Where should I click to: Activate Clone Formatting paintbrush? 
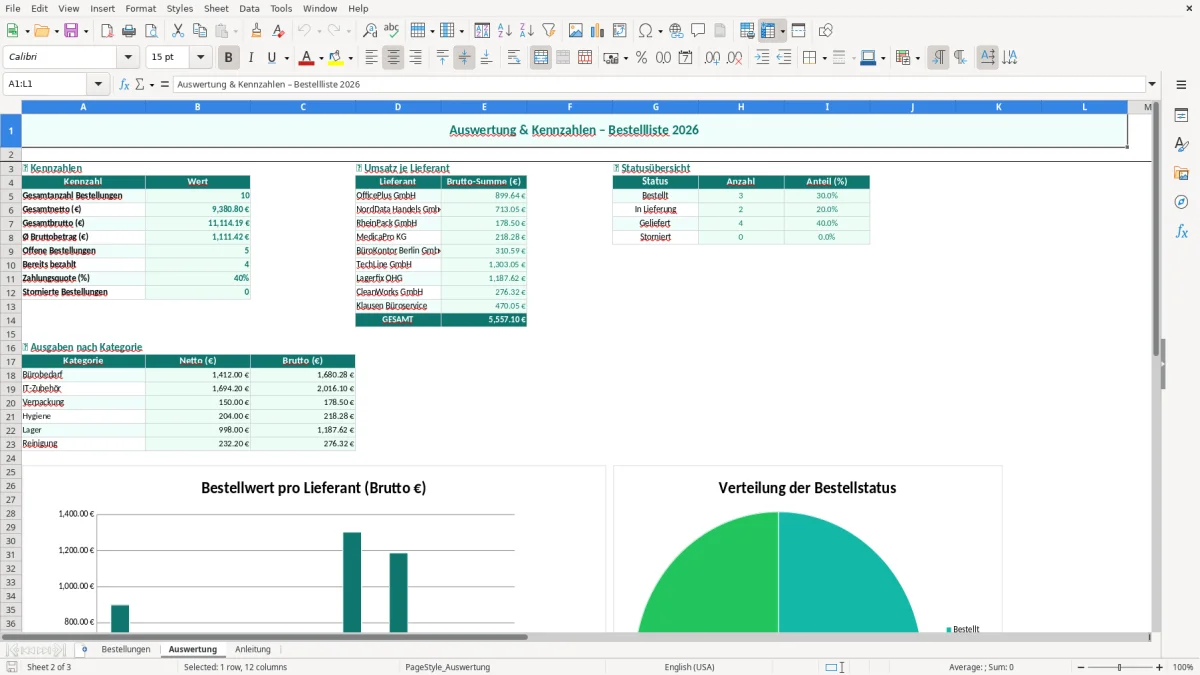point(257,31)
